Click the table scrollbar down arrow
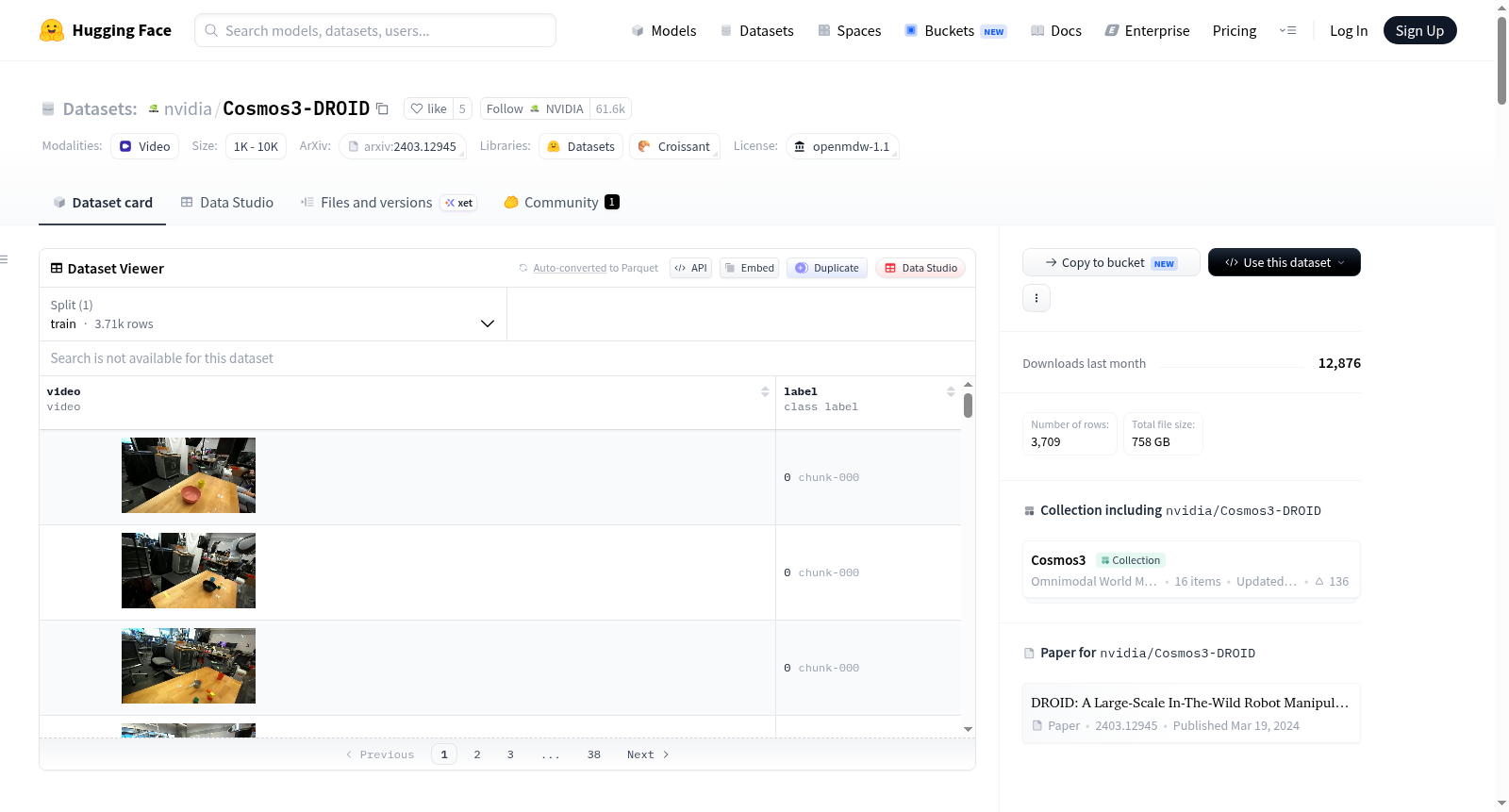 click(x=968, y=729)
